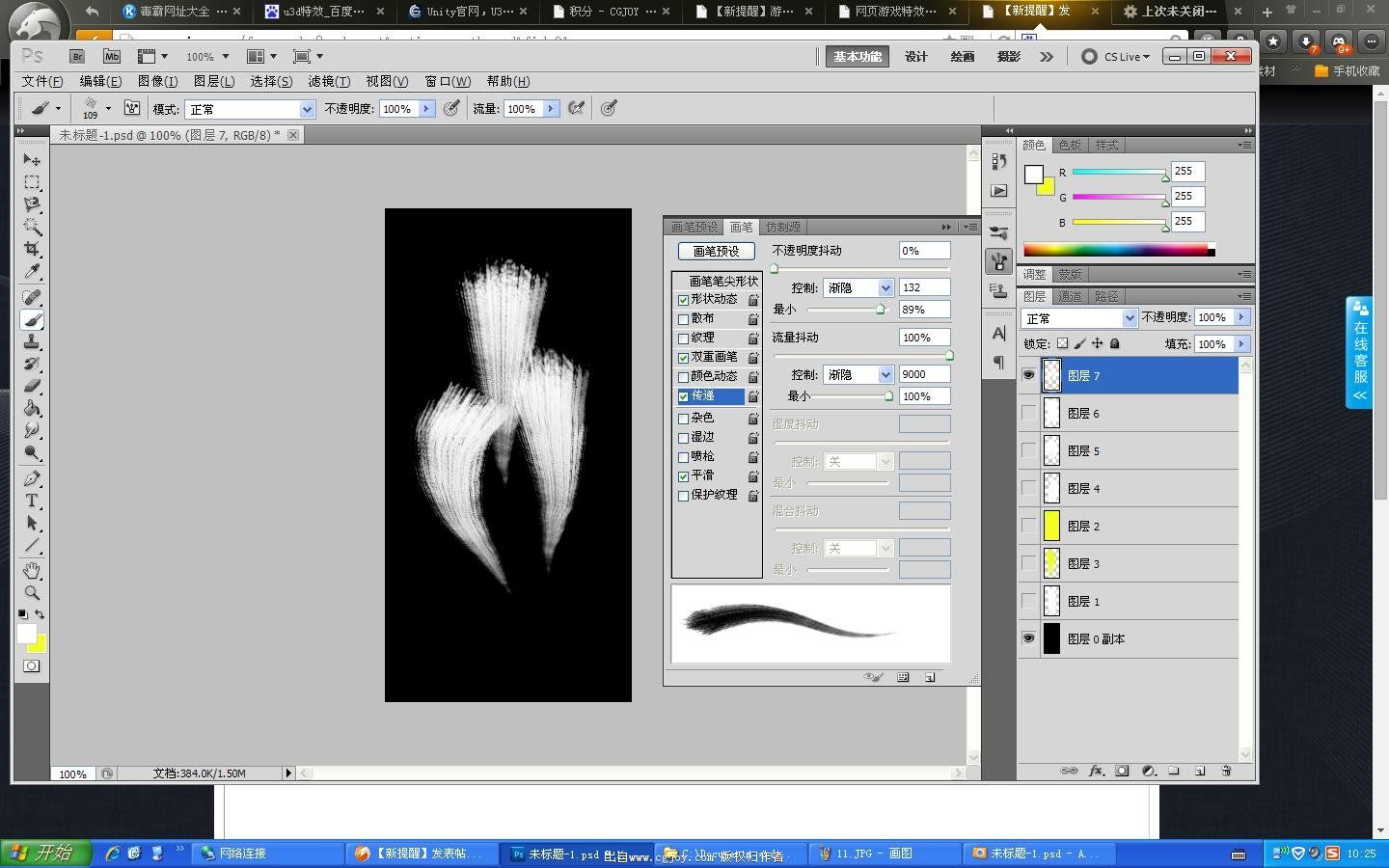The image size is (1389, 868).
Task: Open the History panel icon in dock
Action: coord(999,161)
